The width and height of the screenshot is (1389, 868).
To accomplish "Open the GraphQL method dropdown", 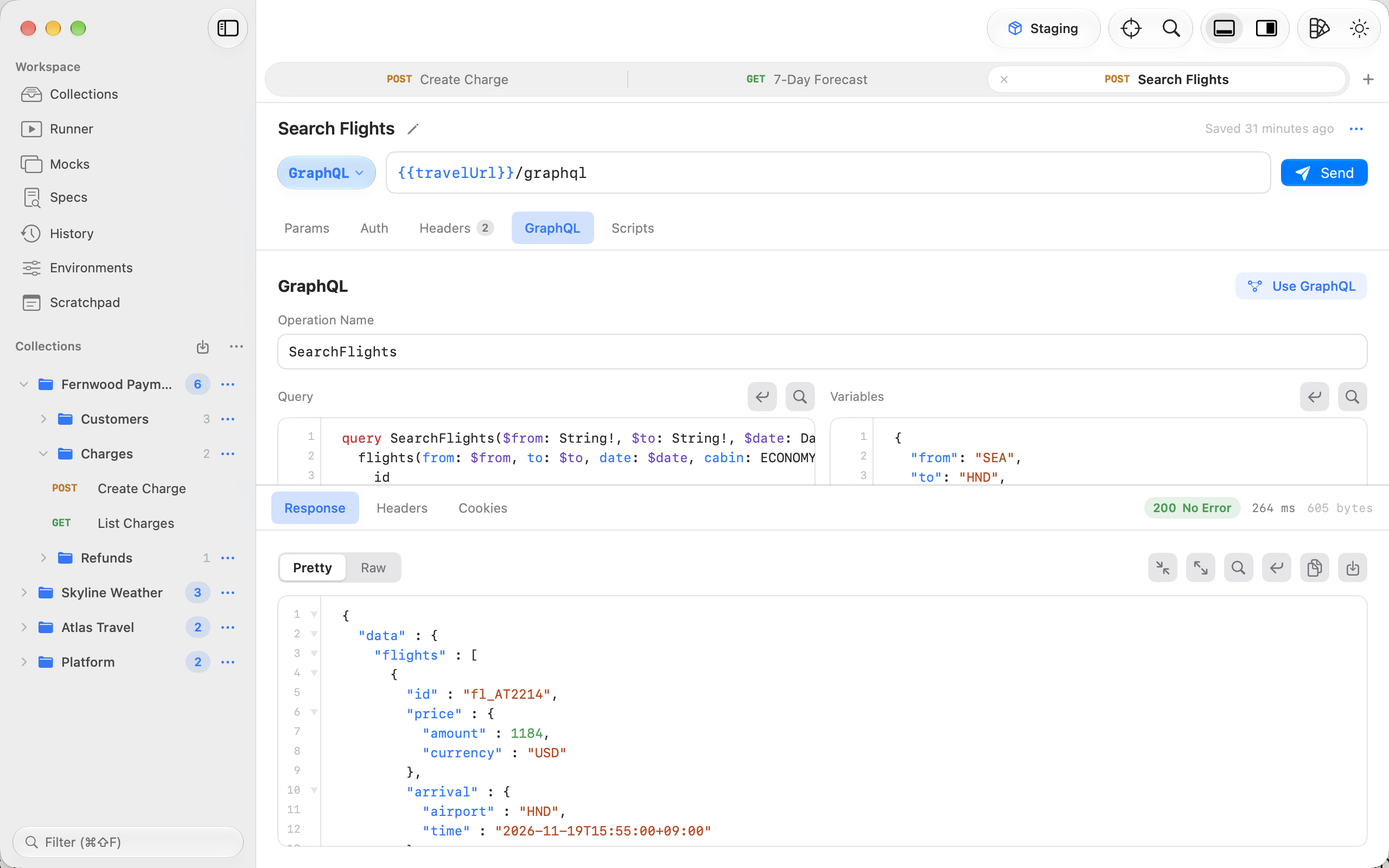I will pyautogui.click(x=326, y=173).
